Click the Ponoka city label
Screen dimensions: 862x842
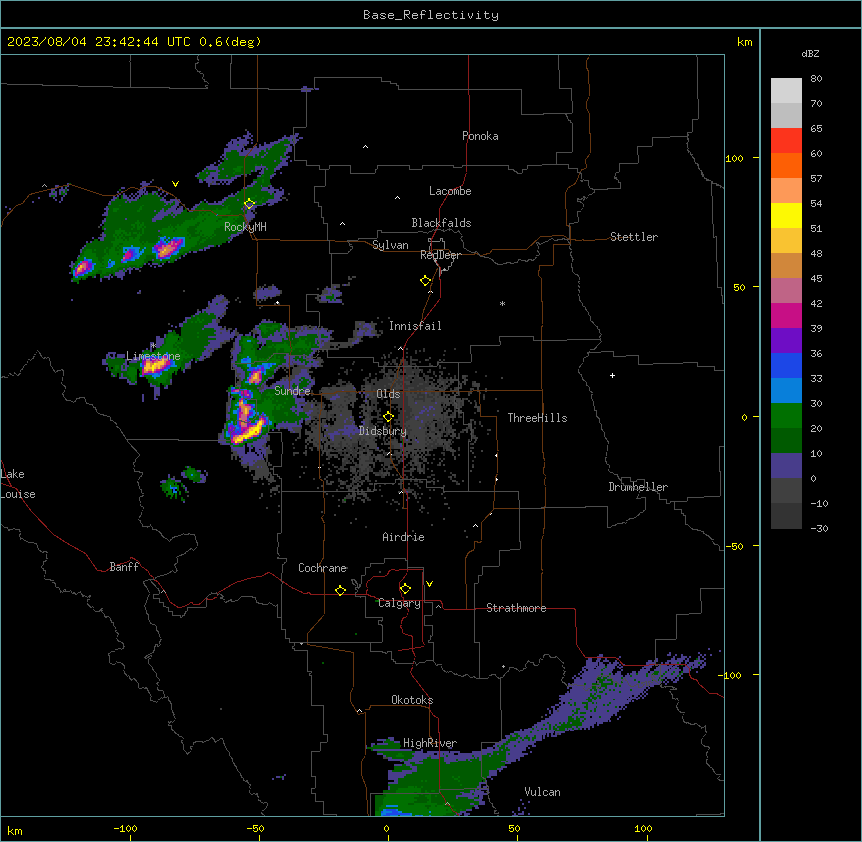(x=480, y=136)
